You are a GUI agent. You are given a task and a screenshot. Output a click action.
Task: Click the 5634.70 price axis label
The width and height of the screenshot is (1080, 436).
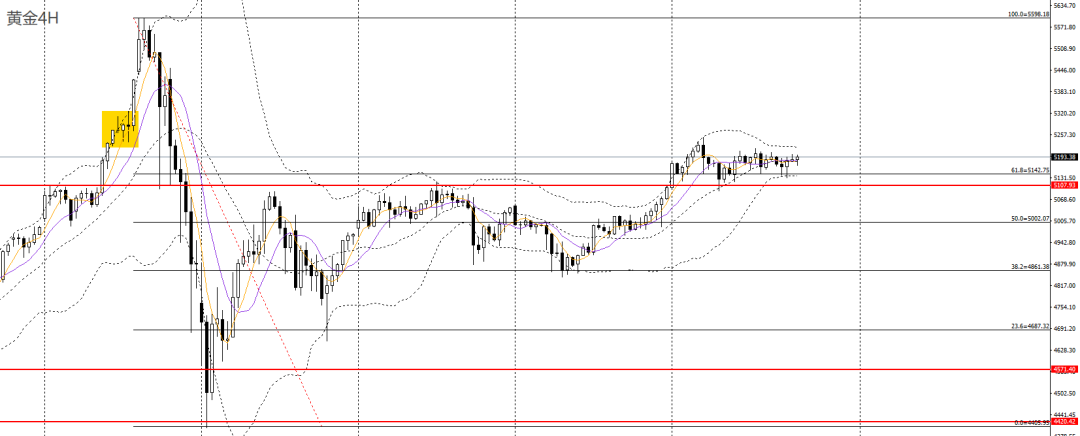(x=1064, y=5)
